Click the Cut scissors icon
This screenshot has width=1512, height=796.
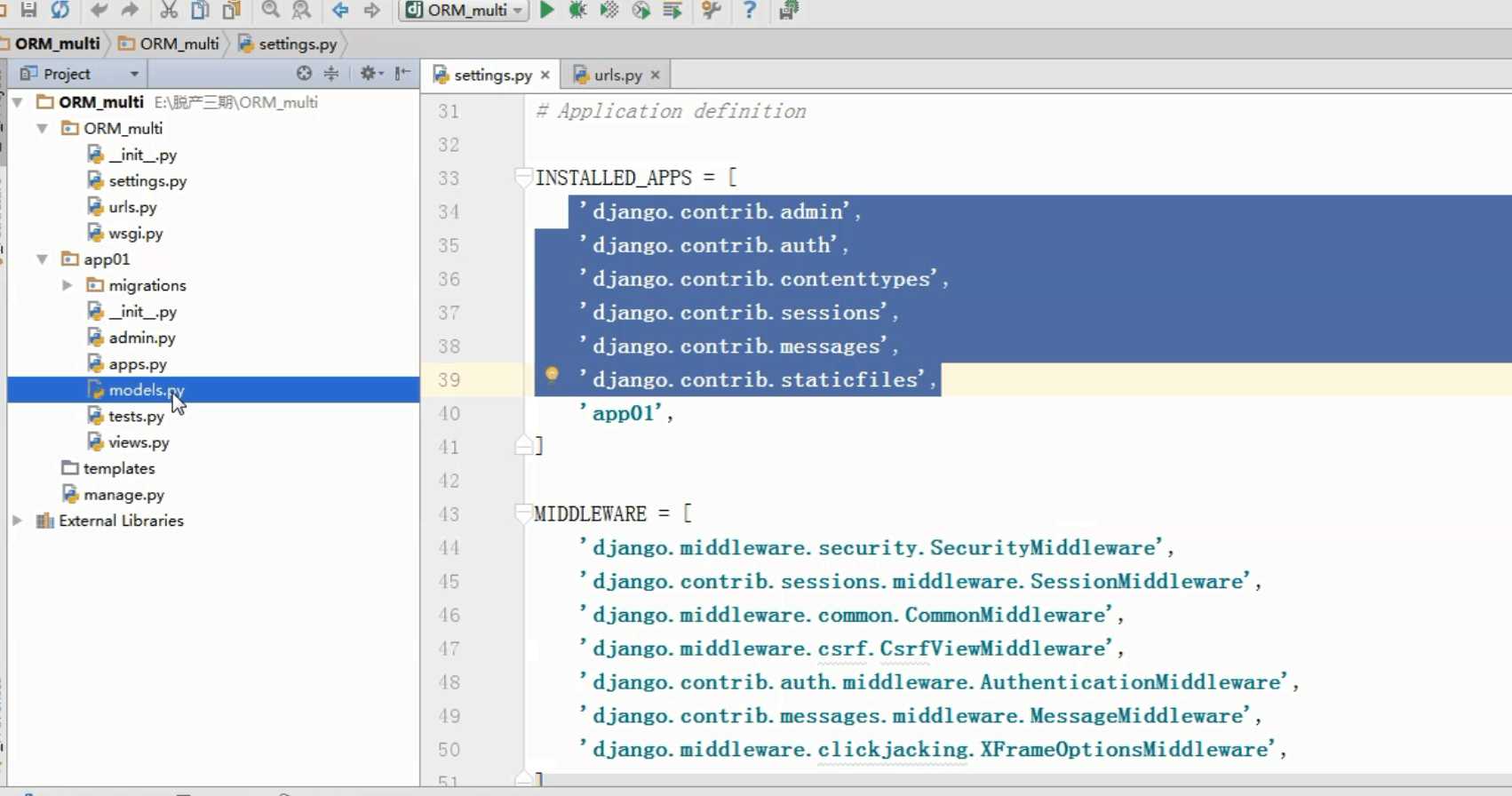169,10
